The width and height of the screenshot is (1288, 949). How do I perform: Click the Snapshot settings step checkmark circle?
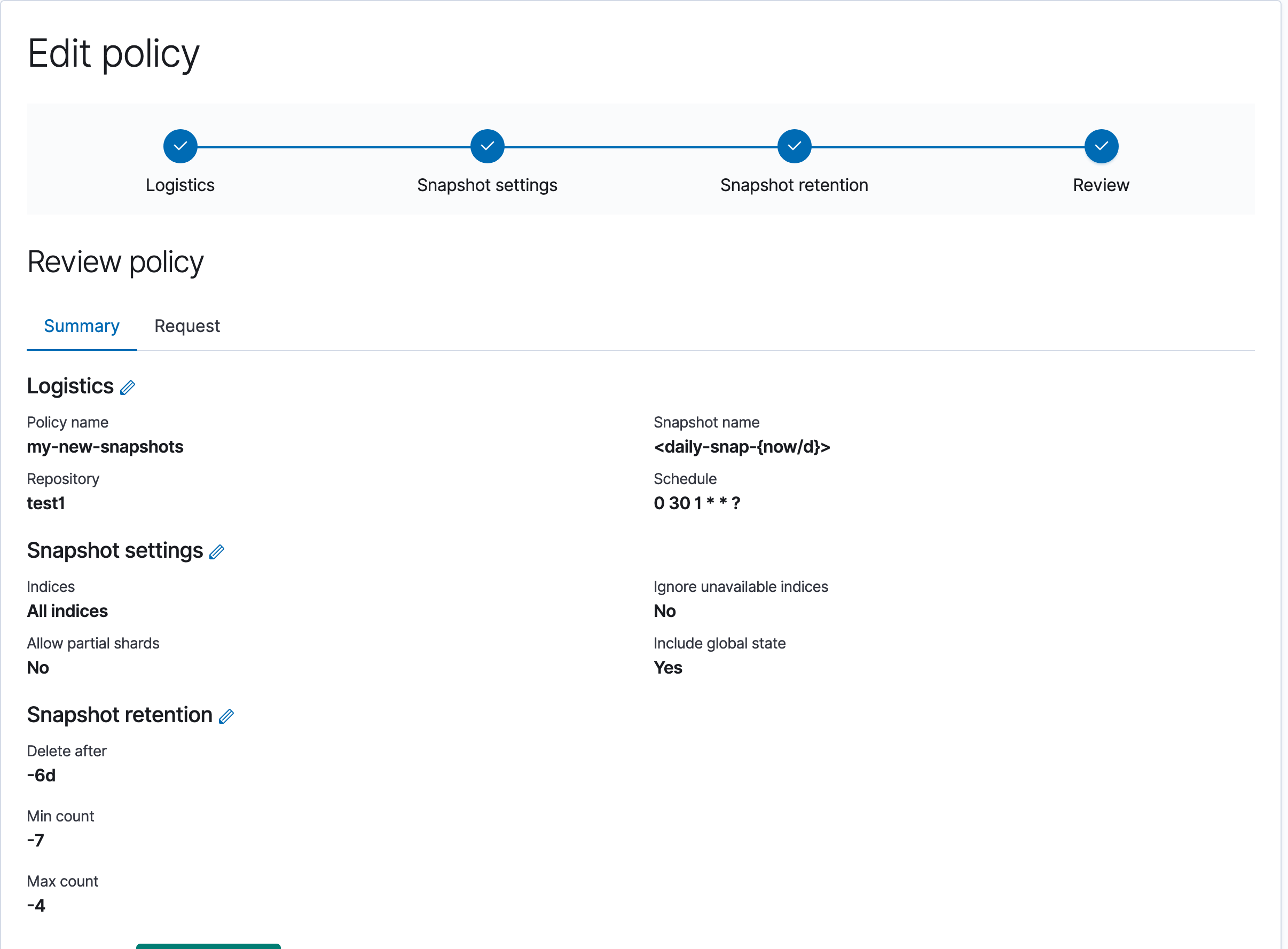(487, 146)
